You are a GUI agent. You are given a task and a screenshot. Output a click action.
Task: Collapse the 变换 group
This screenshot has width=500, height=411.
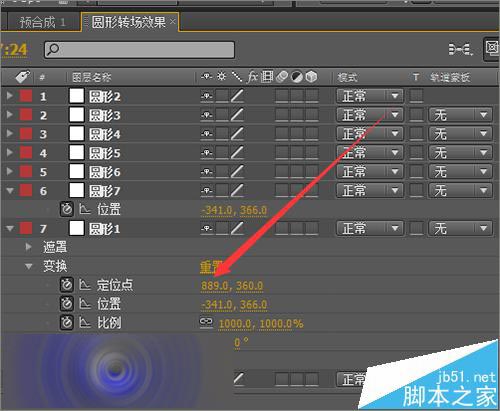pyautogui.click(x=29, y=266)
